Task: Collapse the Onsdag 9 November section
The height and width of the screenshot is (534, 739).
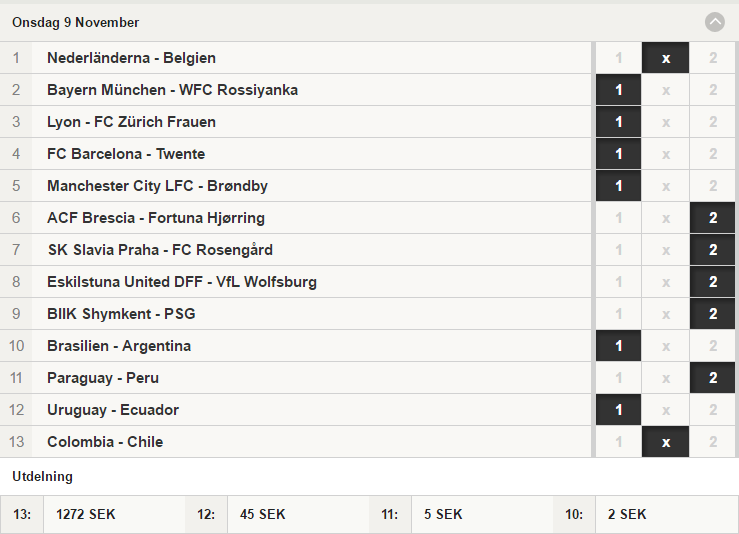Action: click(714, 22)
